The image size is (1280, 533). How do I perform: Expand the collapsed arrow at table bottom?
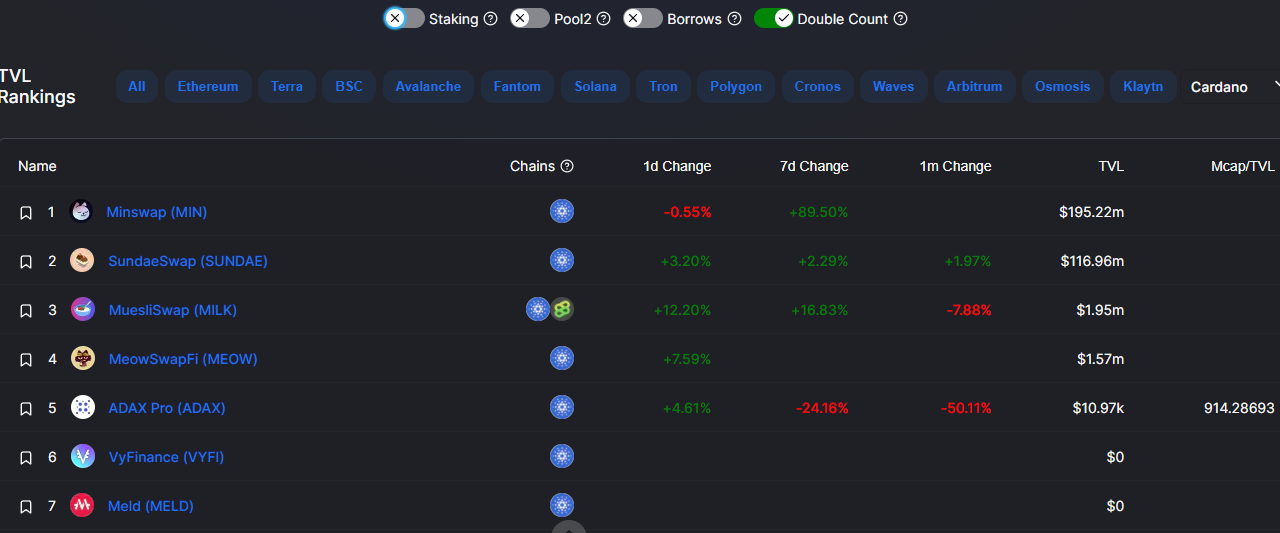[x=567, y=528]
